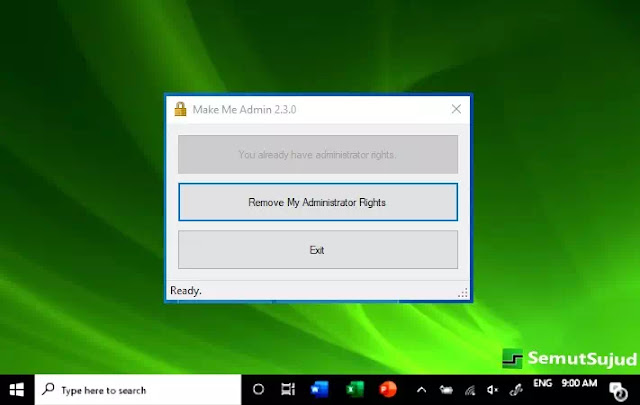Open Task View in the taskbar
This screenshot has width=640, height=405.
(288, 389)
